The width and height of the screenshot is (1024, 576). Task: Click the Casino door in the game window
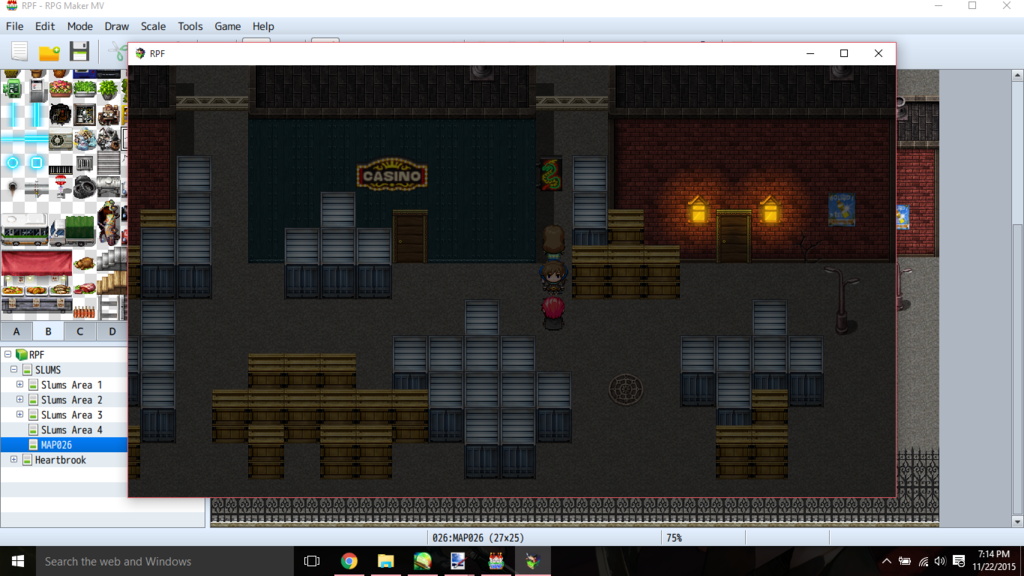coord(410,238)
